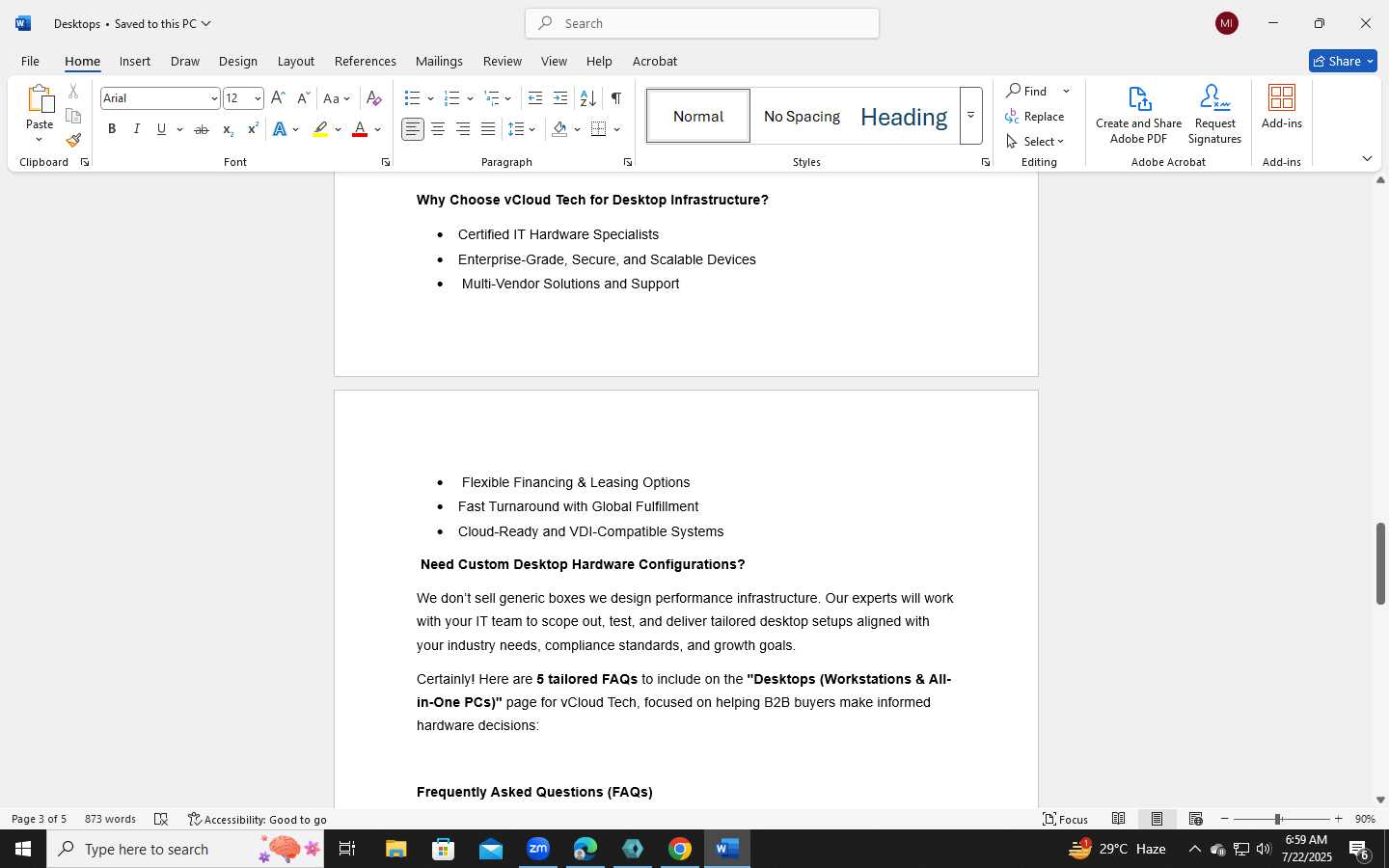
Task: Click the Copy icon in Clipboard
Action: click(73, 116)
